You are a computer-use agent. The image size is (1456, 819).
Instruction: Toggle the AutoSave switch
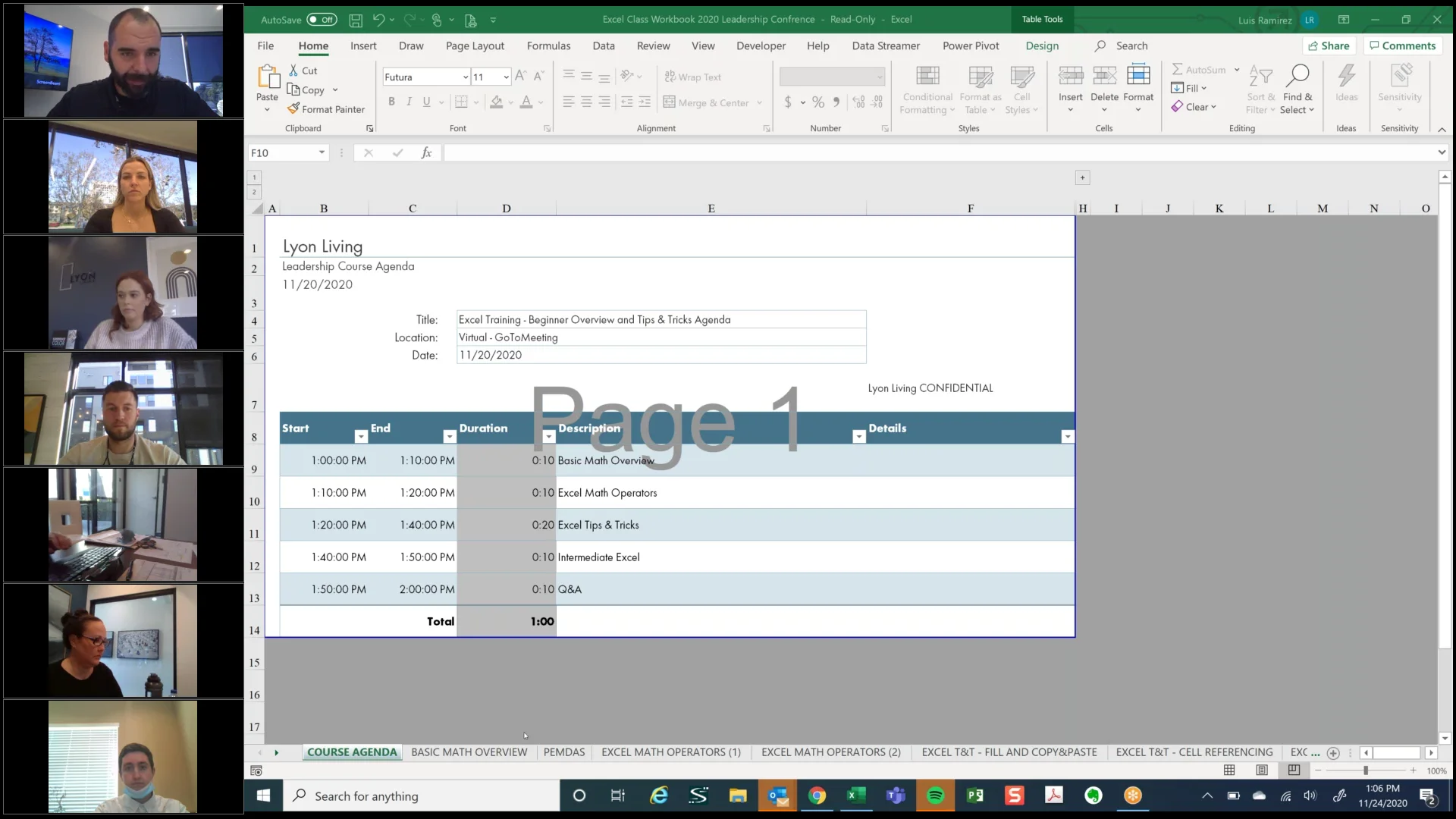point(322,20)
